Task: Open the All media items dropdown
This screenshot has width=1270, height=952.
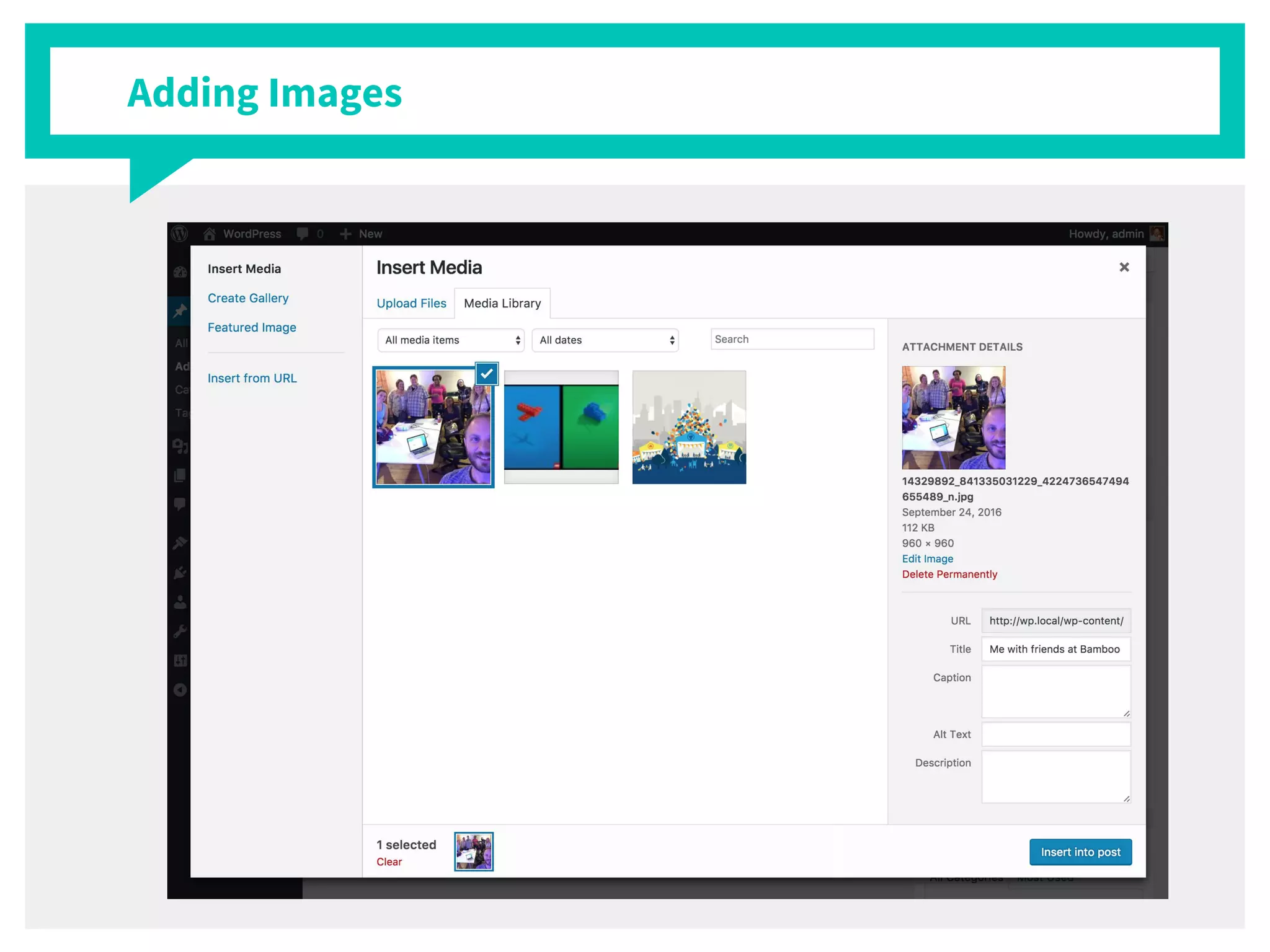Action: [x=451, y=340]
